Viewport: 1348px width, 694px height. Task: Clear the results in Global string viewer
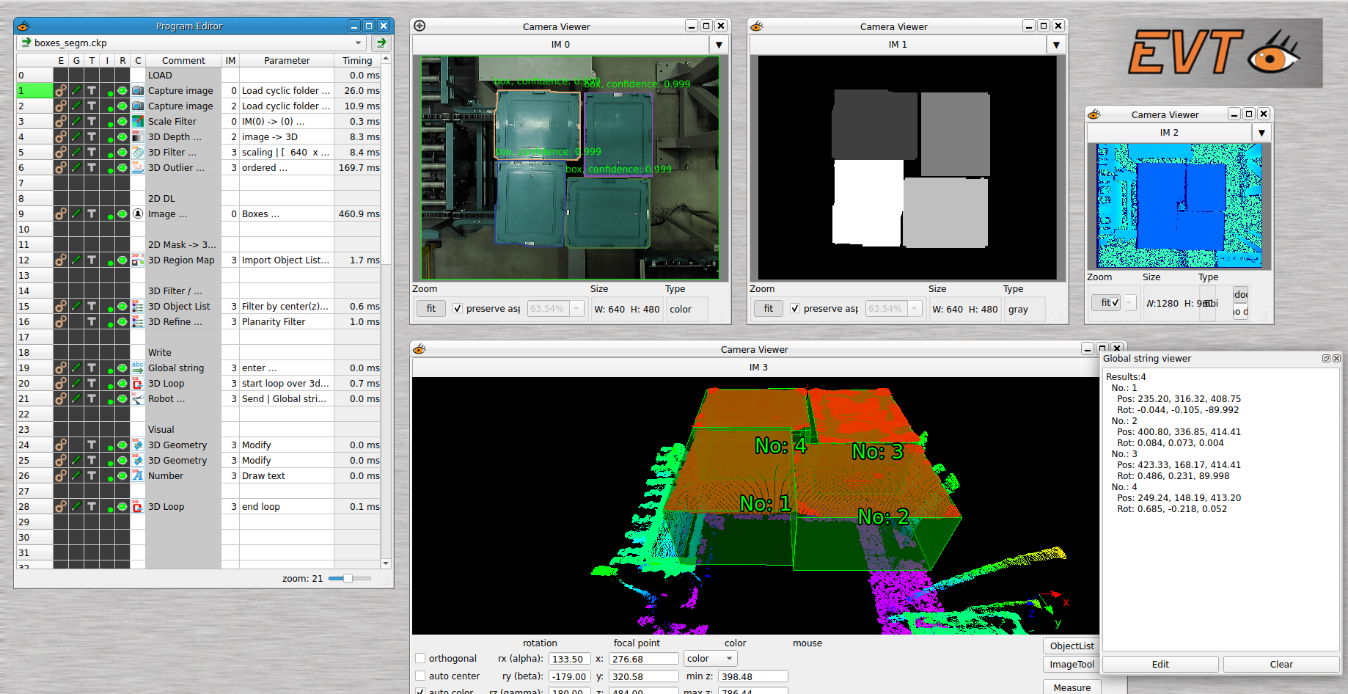[x=1280, y=664]
